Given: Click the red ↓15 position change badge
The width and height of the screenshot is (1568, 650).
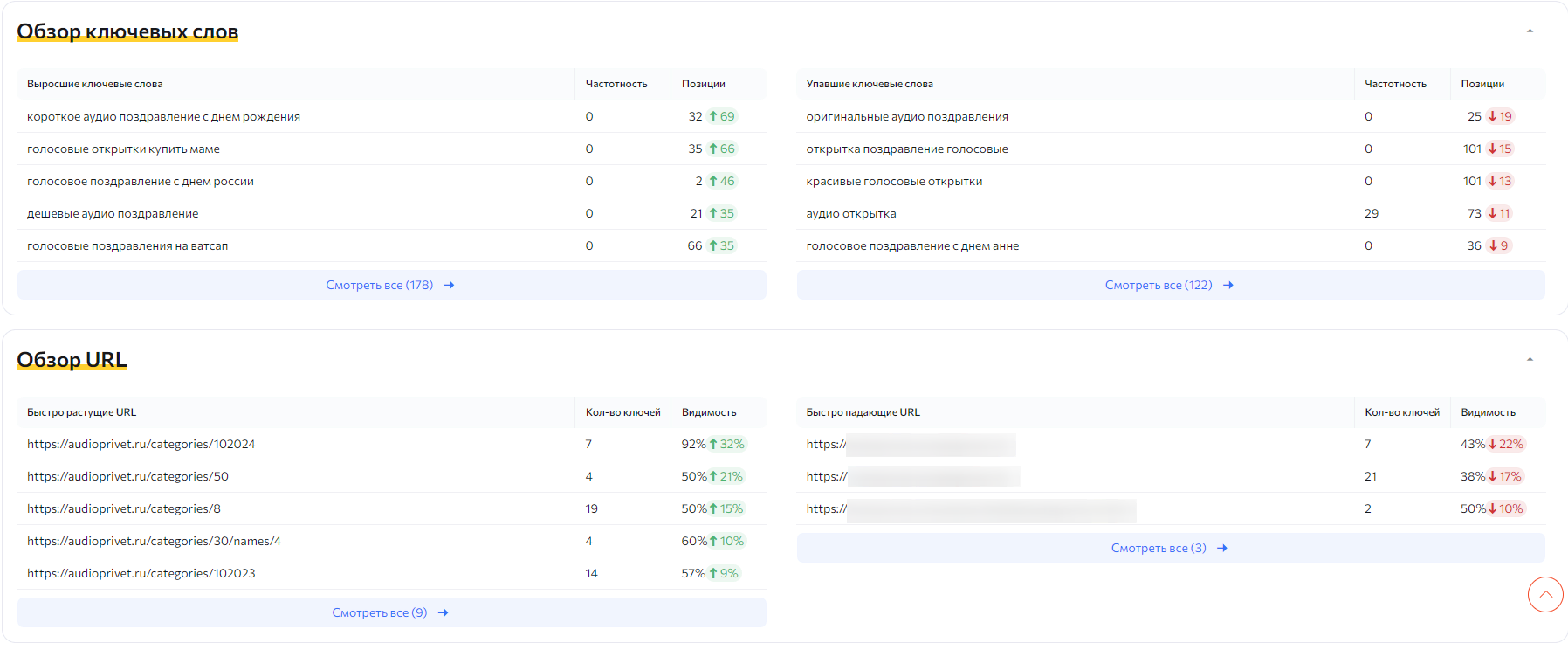Looking at the screenshot, I should pos(1500,149).
